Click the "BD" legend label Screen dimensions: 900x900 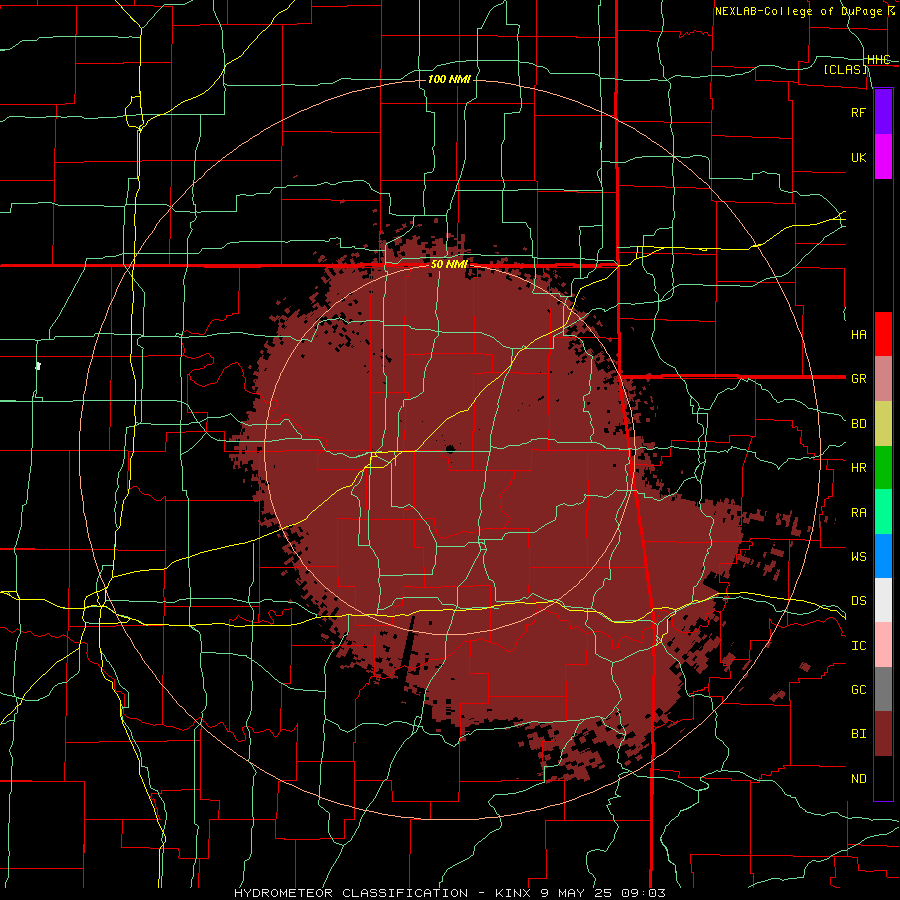click(x=858, y=424)
